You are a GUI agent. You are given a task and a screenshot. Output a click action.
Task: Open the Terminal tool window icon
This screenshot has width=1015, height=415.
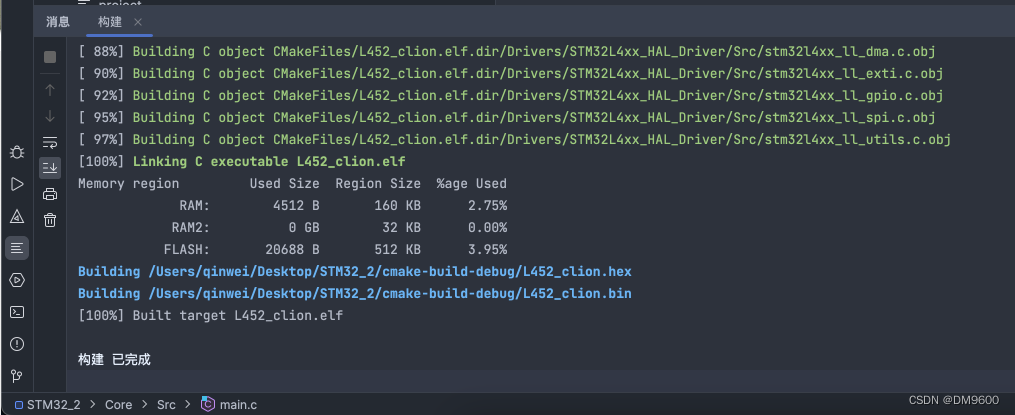click(17, 312)
